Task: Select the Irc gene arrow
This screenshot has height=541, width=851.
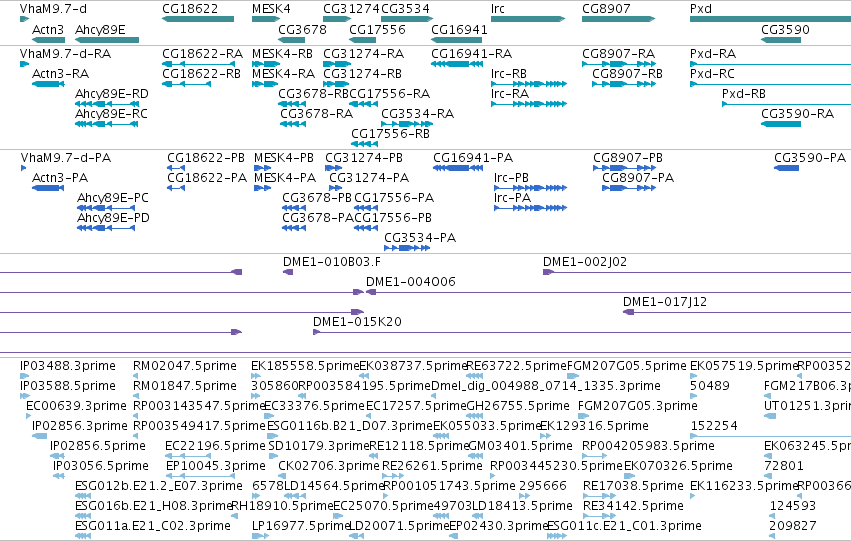Action: tap(528, 19)
